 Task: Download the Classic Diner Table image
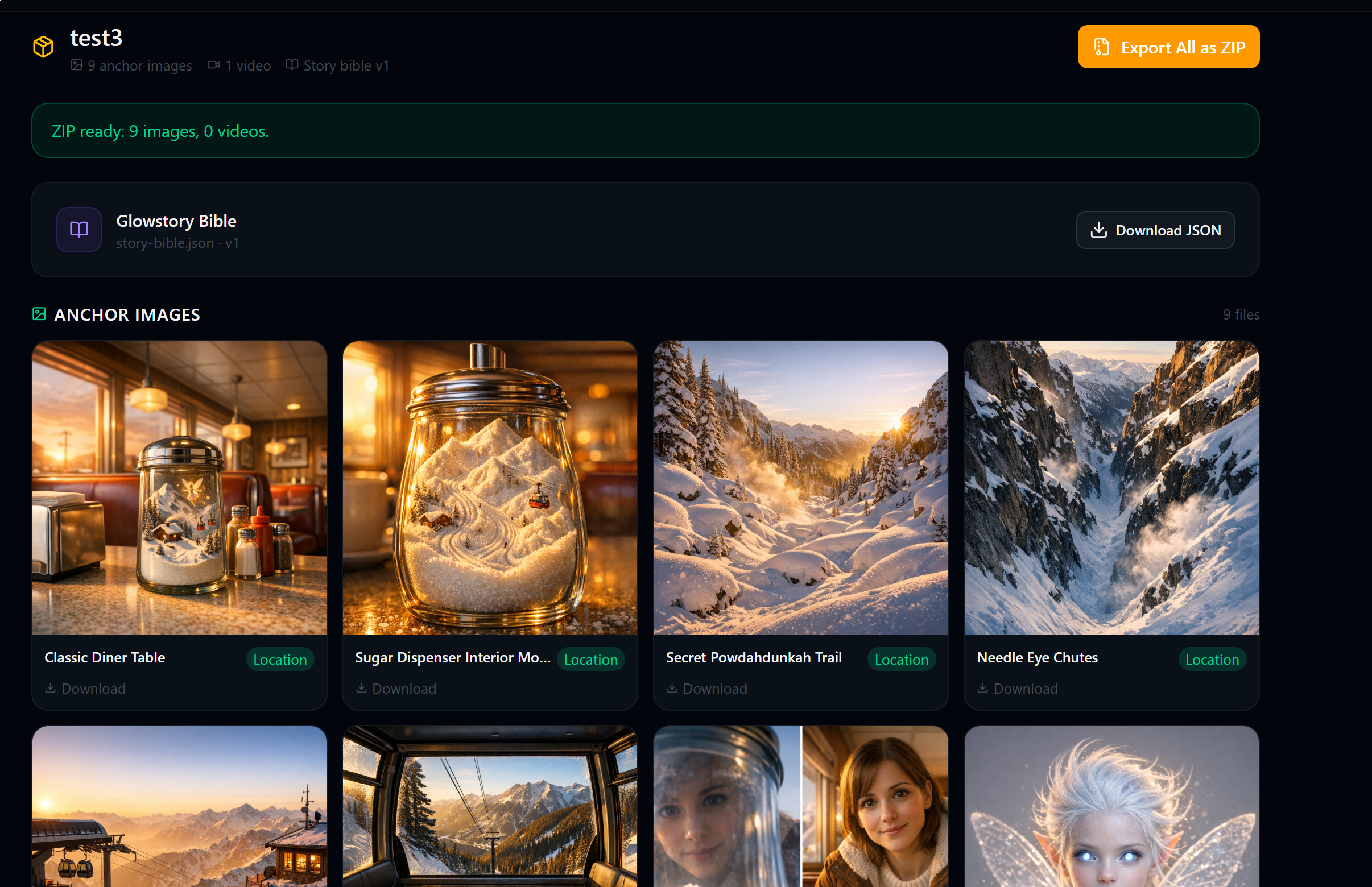85,689
